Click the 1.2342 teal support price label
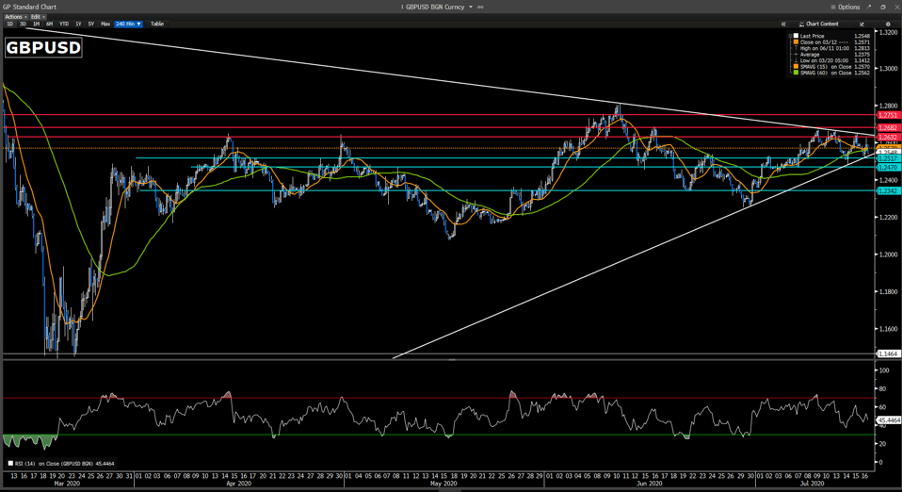Image resolution: width=902 pixels, height=492 pixels. (x=888, y=190)
